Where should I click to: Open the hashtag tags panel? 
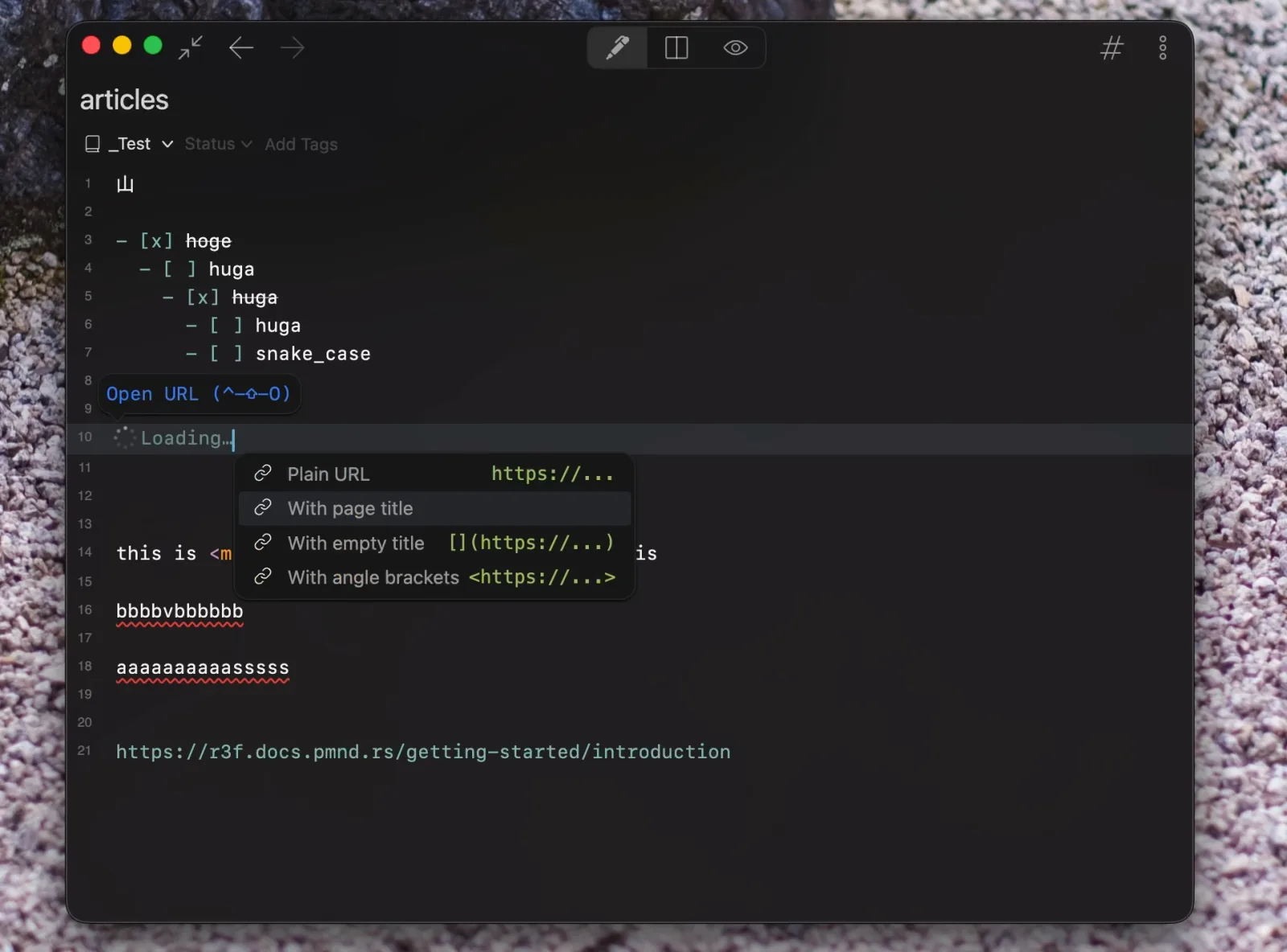(x=1111, y=48)
